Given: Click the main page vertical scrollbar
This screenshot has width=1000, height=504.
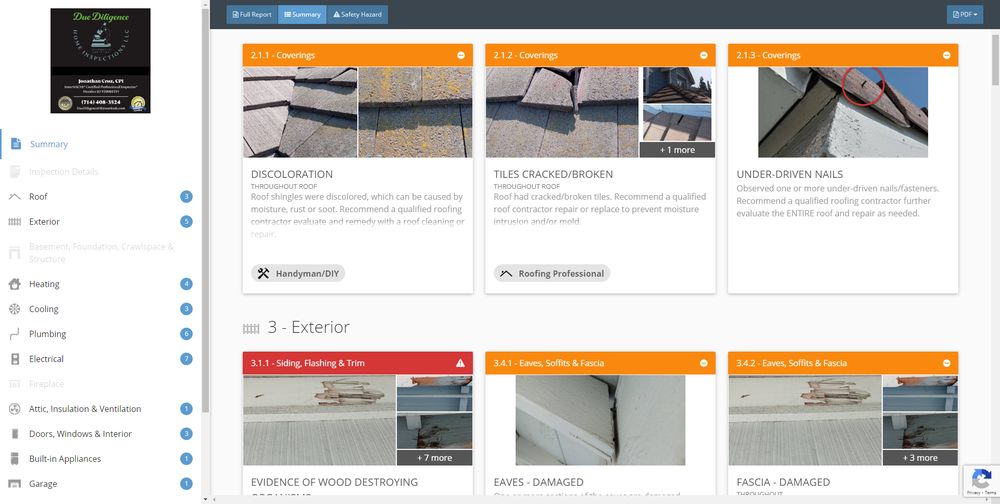Looking at the screenshot, I should click(996, 57).
